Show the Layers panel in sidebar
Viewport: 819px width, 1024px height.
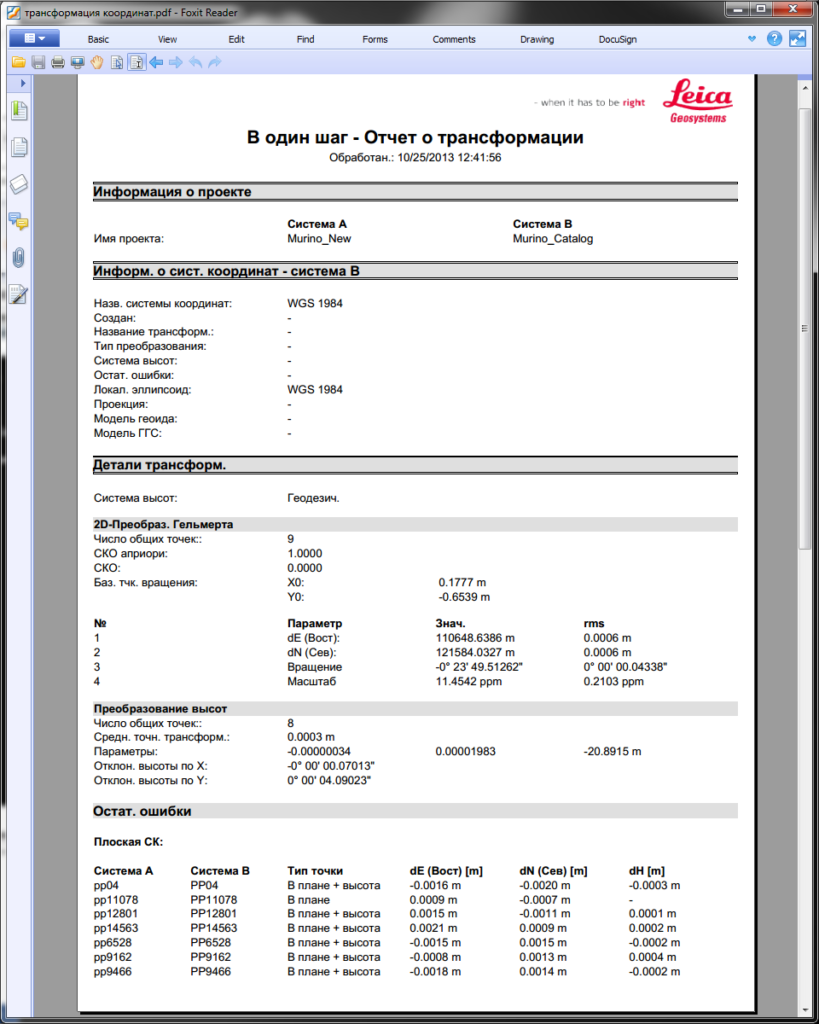tap(18, 185)
